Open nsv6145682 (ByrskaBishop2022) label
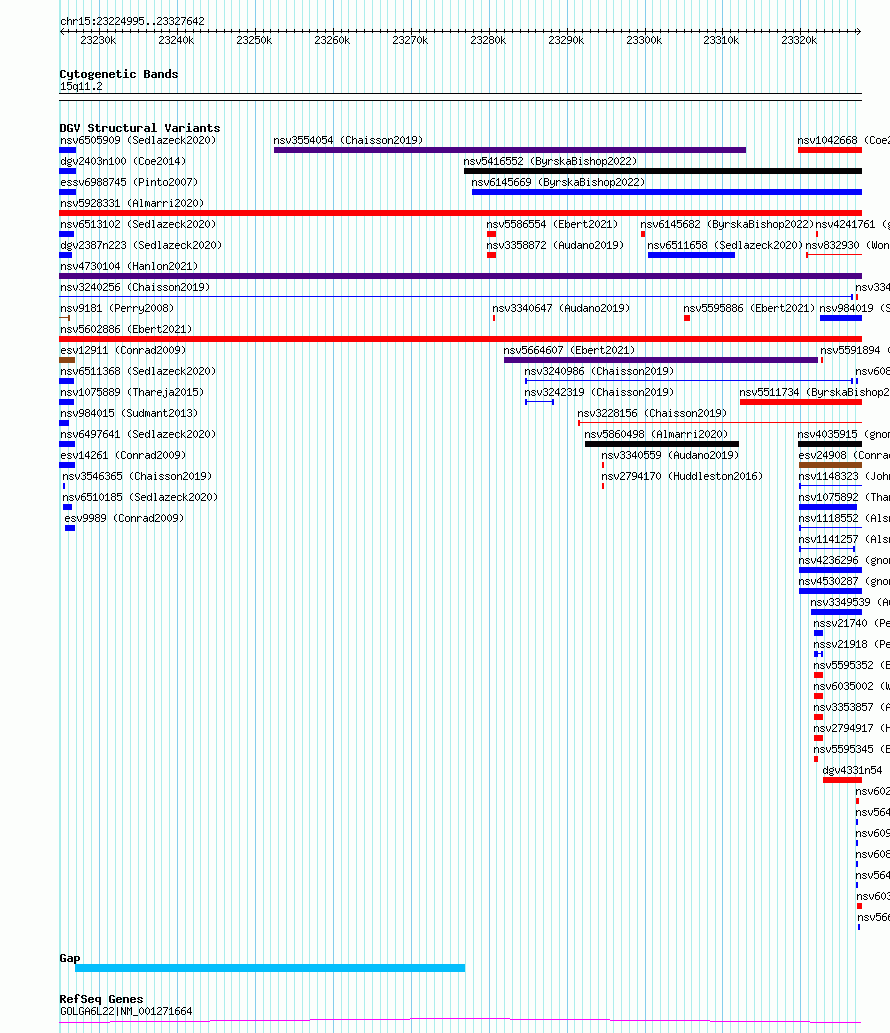890x1033 pixels. (727, 225)
